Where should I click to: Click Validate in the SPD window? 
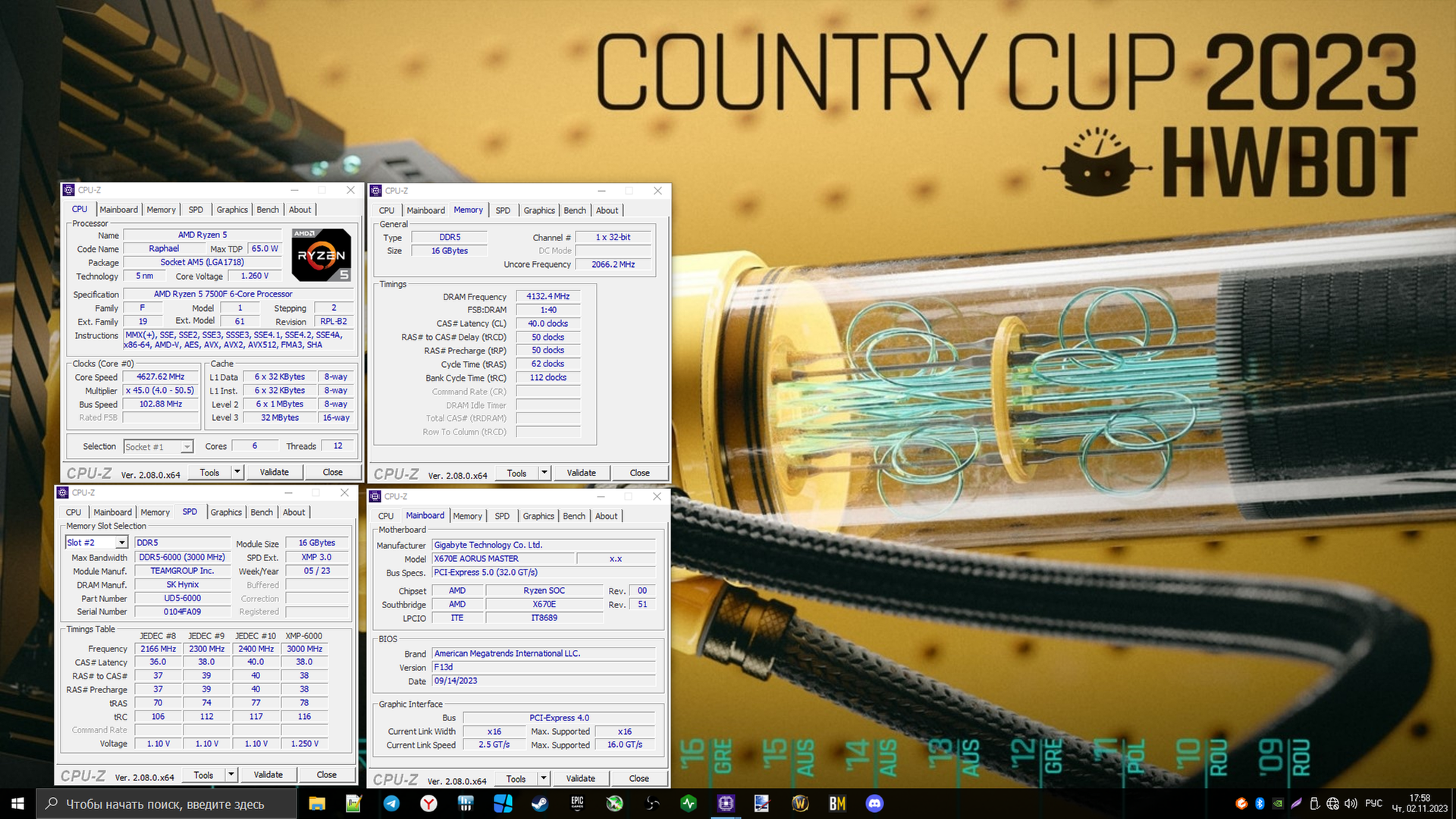coord(268,774)
